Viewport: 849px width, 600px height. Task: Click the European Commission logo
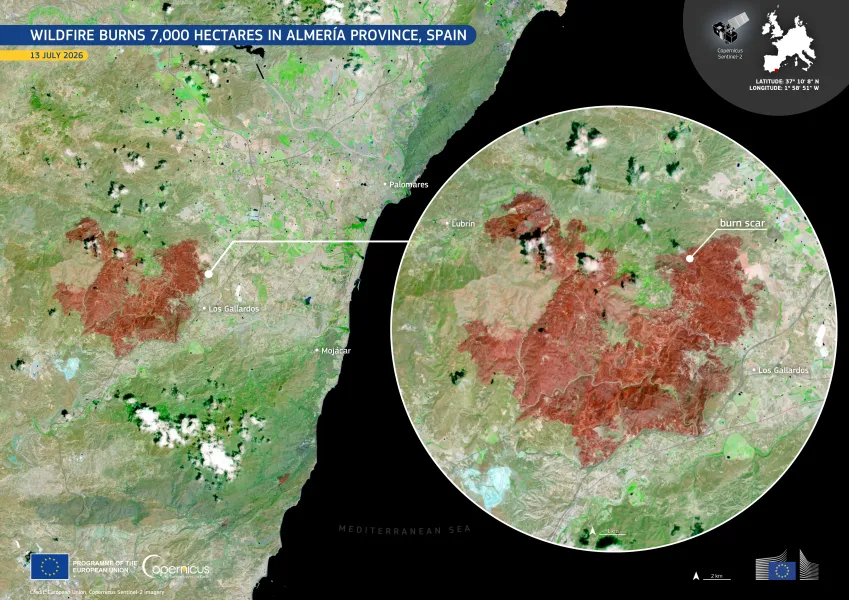787,565
